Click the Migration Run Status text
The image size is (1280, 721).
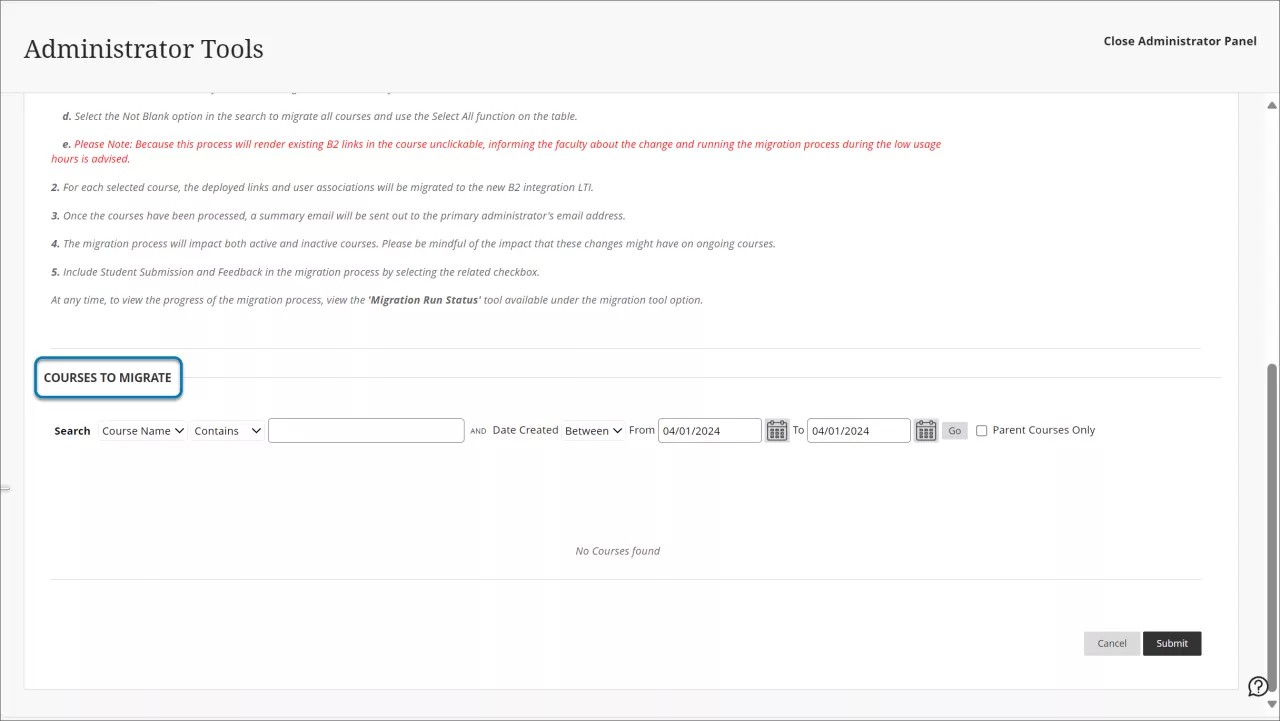(423, 299)
